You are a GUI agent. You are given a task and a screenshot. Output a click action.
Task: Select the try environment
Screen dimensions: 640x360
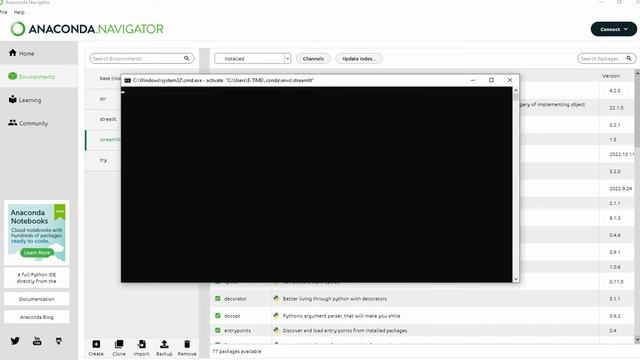103,160
